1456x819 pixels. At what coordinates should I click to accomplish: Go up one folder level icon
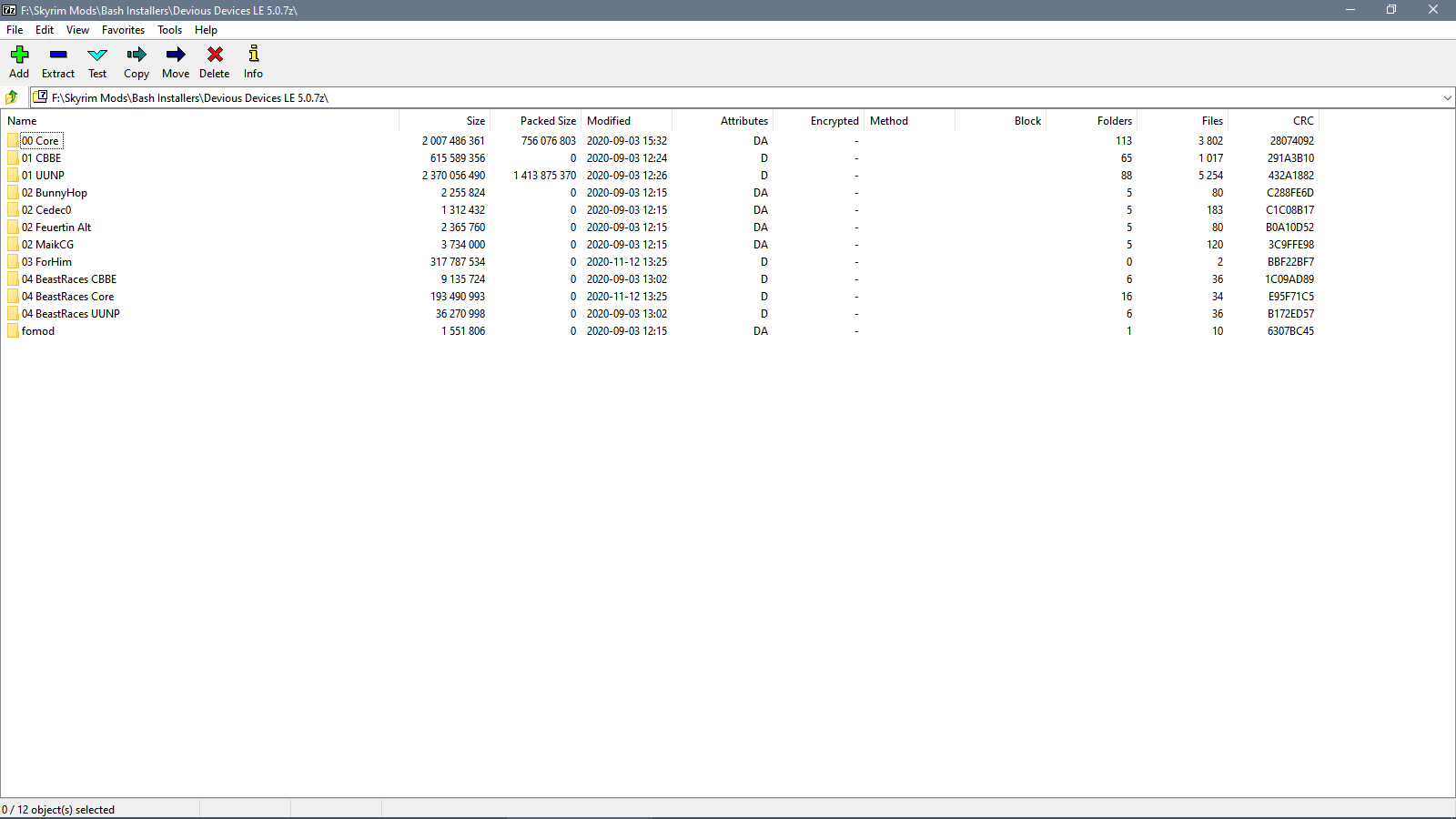(x=12, y=97)
